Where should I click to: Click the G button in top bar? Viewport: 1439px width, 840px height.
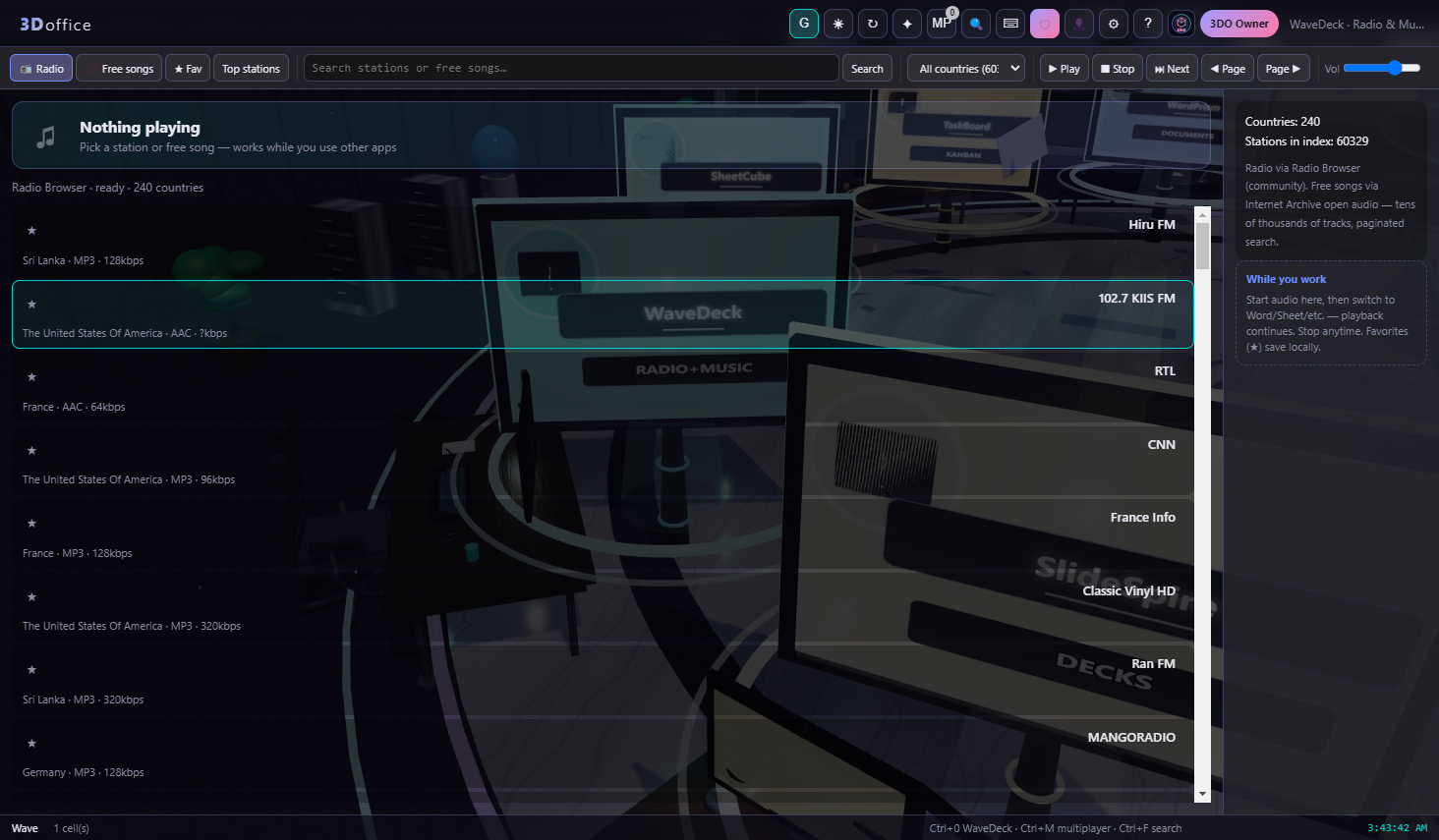[804, 24]
